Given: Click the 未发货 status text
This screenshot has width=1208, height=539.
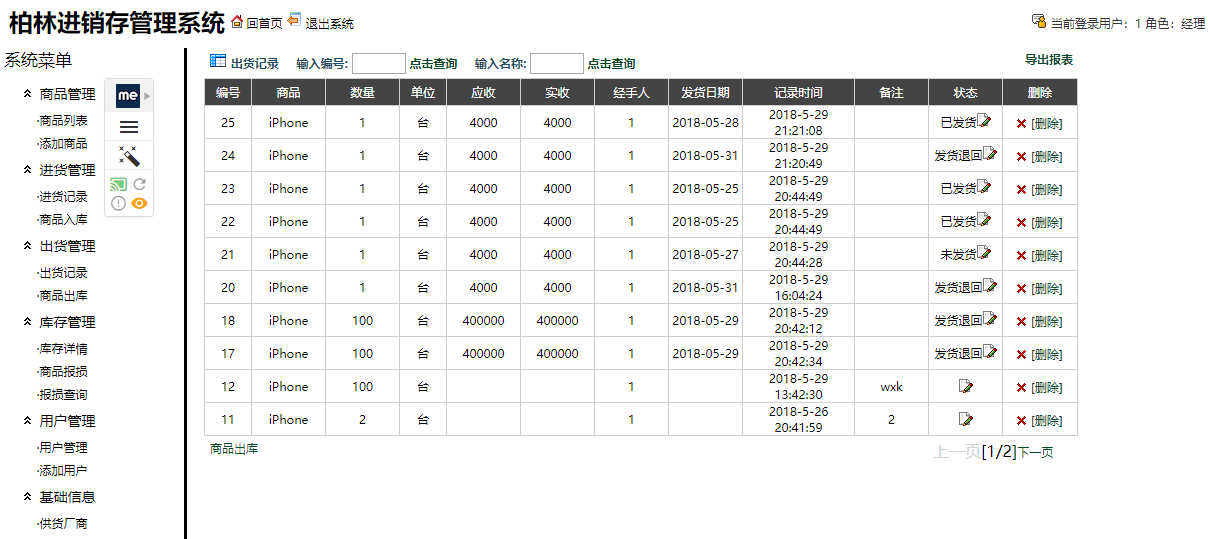Looking at the screenshot, I should (x=958, y=255).
